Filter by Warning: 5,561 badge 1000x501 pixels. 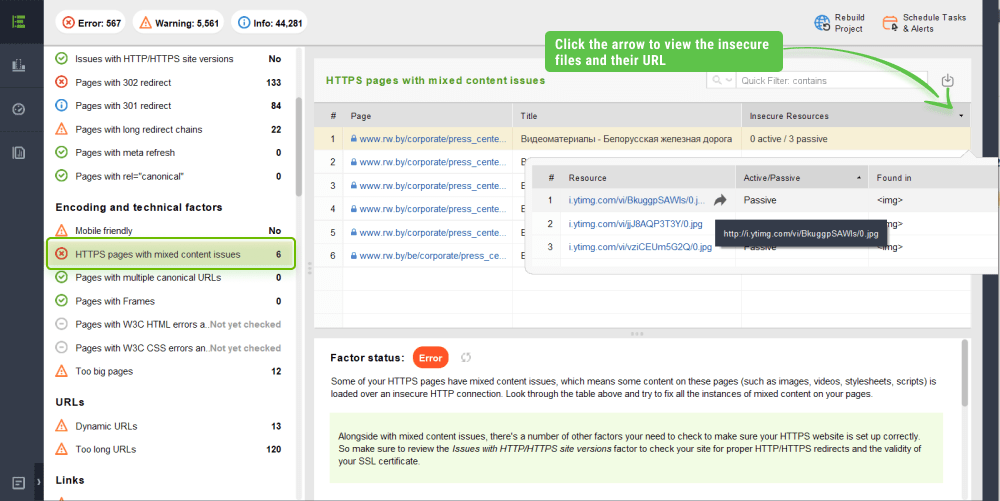pyautogui.click(x=179, y=23)
